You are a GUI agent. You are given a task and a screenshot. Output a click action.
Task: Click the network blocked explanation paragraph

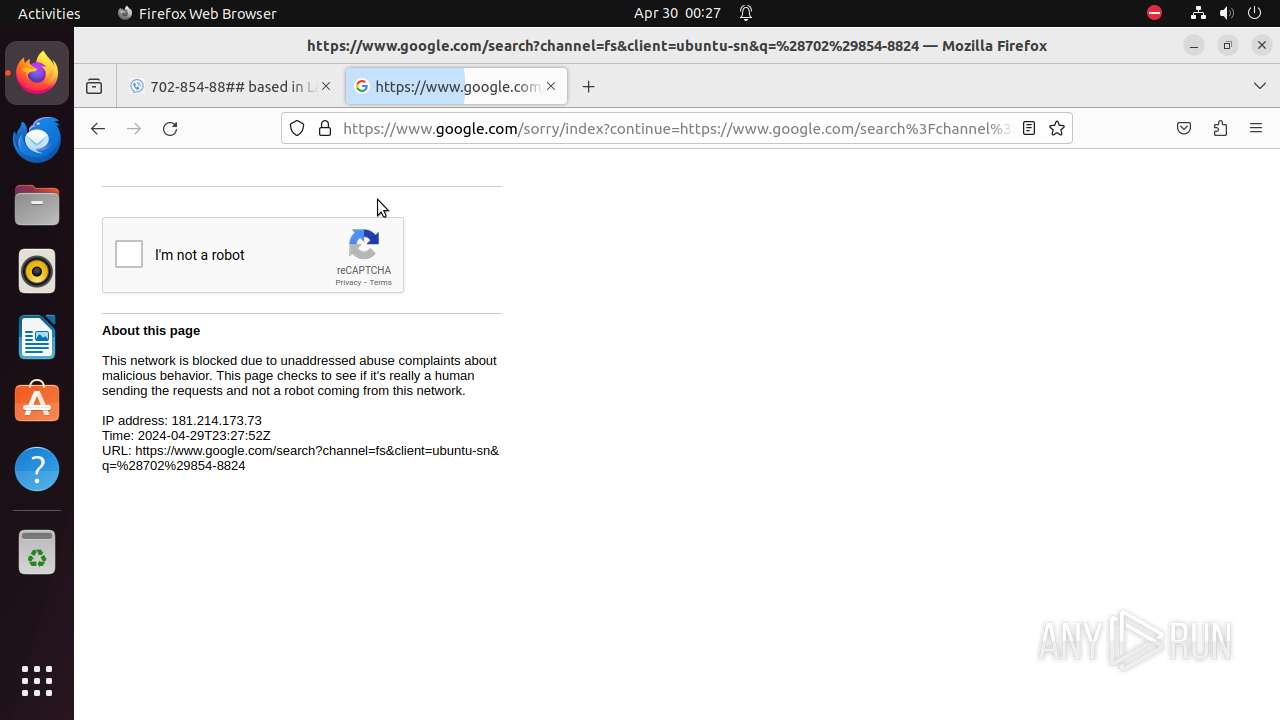[299, 376]
